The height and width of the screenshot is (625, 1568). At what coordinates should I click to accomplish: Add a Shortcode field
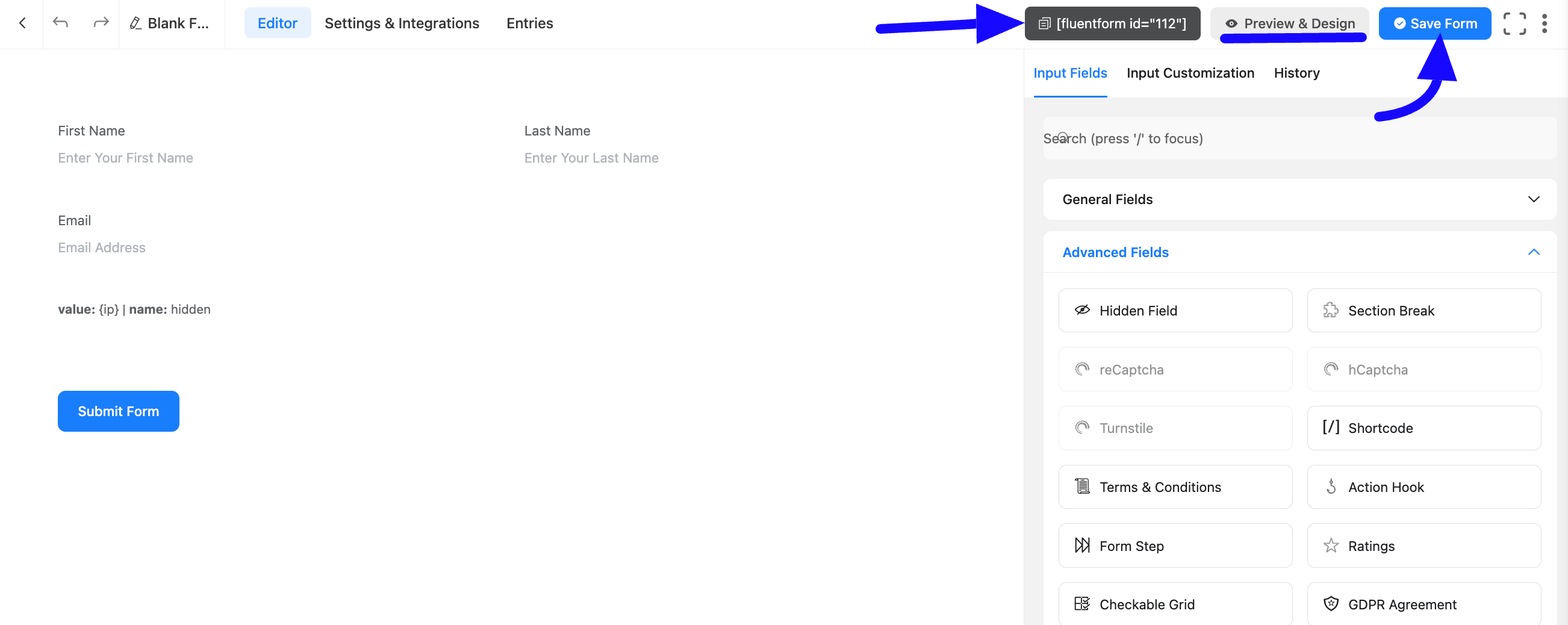pyautogui.click(x=1423, y=428)
